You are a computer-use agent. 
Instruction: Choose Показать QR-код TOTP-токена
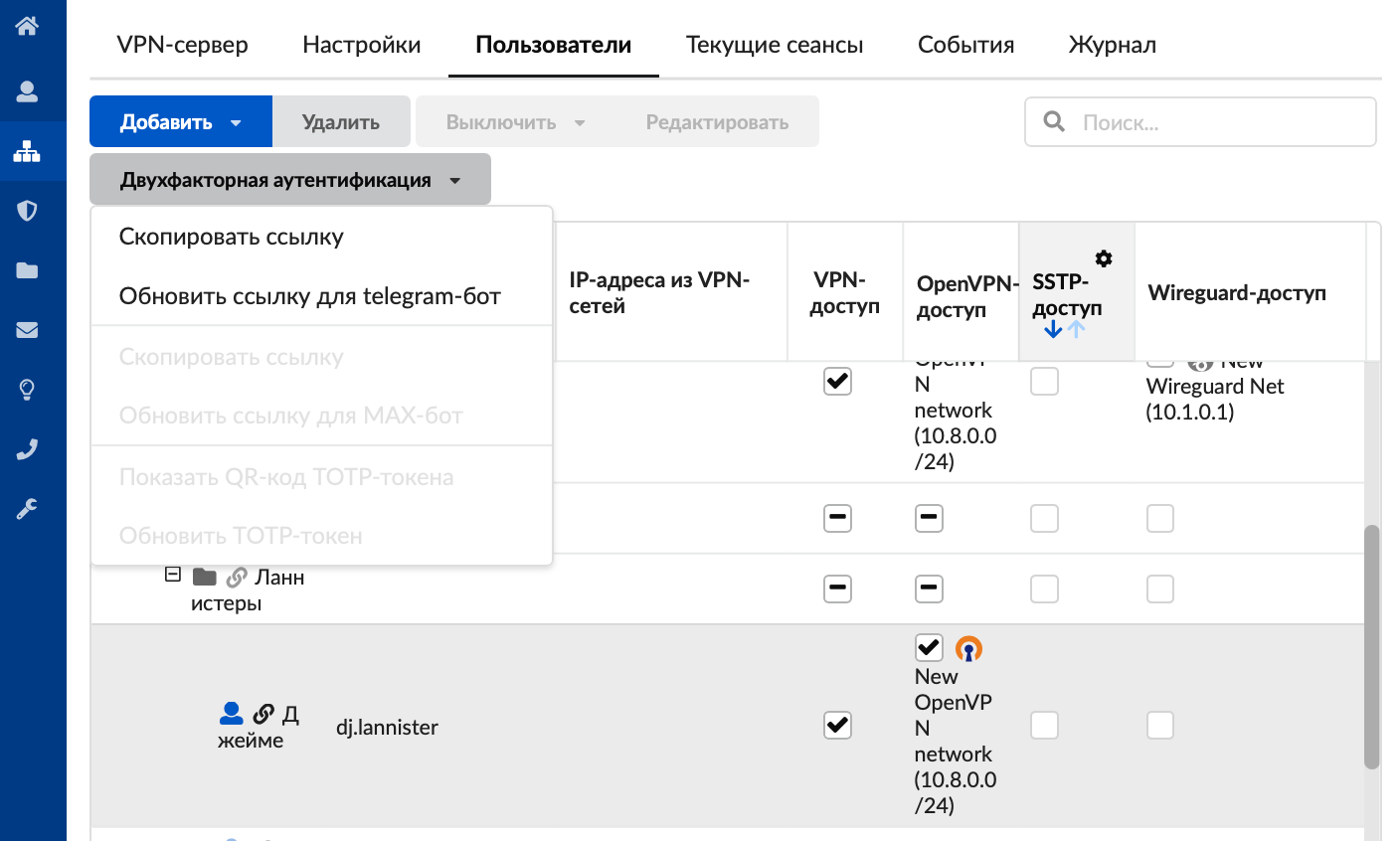(321, 477)
